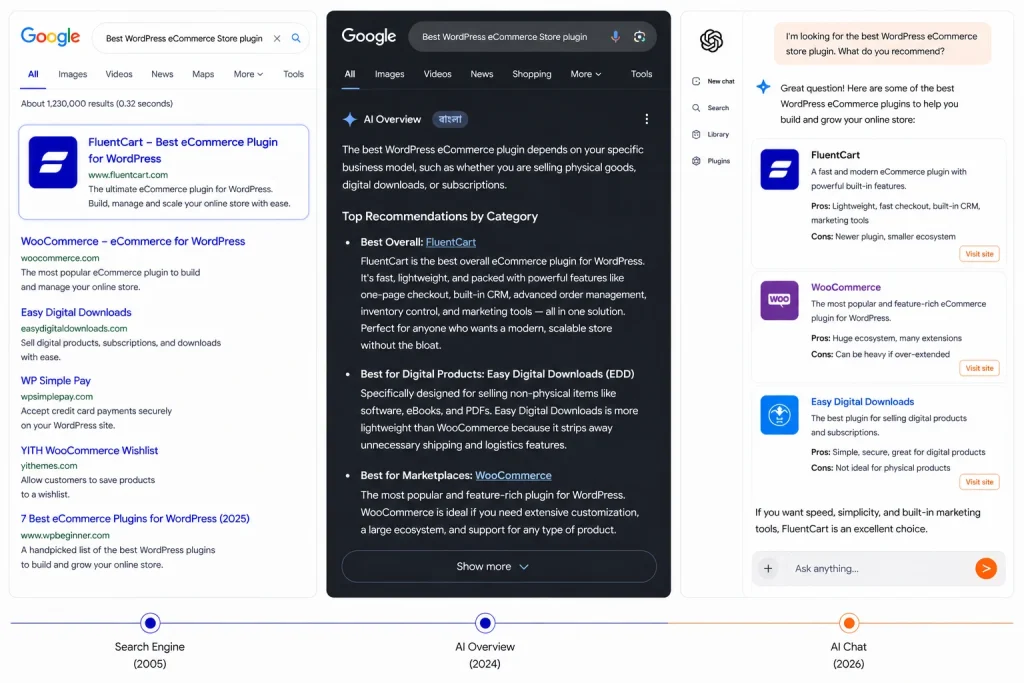Click the Bengali language badge beside AI Overview
This screenshot has width=1024, height=683.
450,119
